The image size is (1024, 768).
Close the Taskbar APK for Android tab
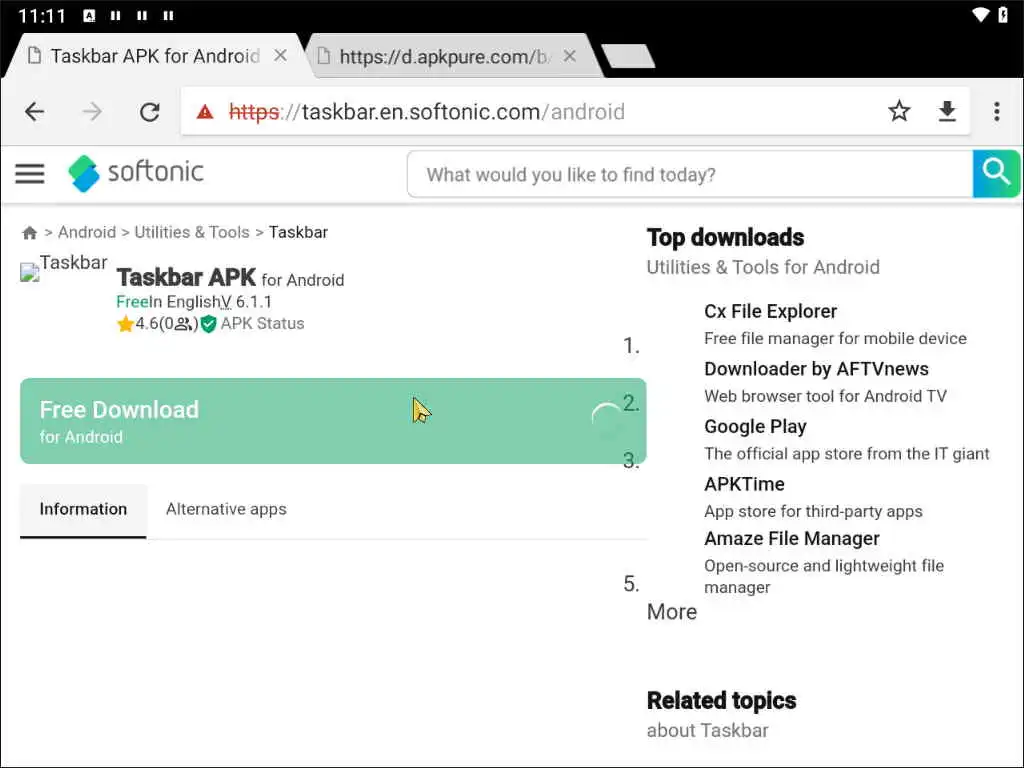(280, 56)
